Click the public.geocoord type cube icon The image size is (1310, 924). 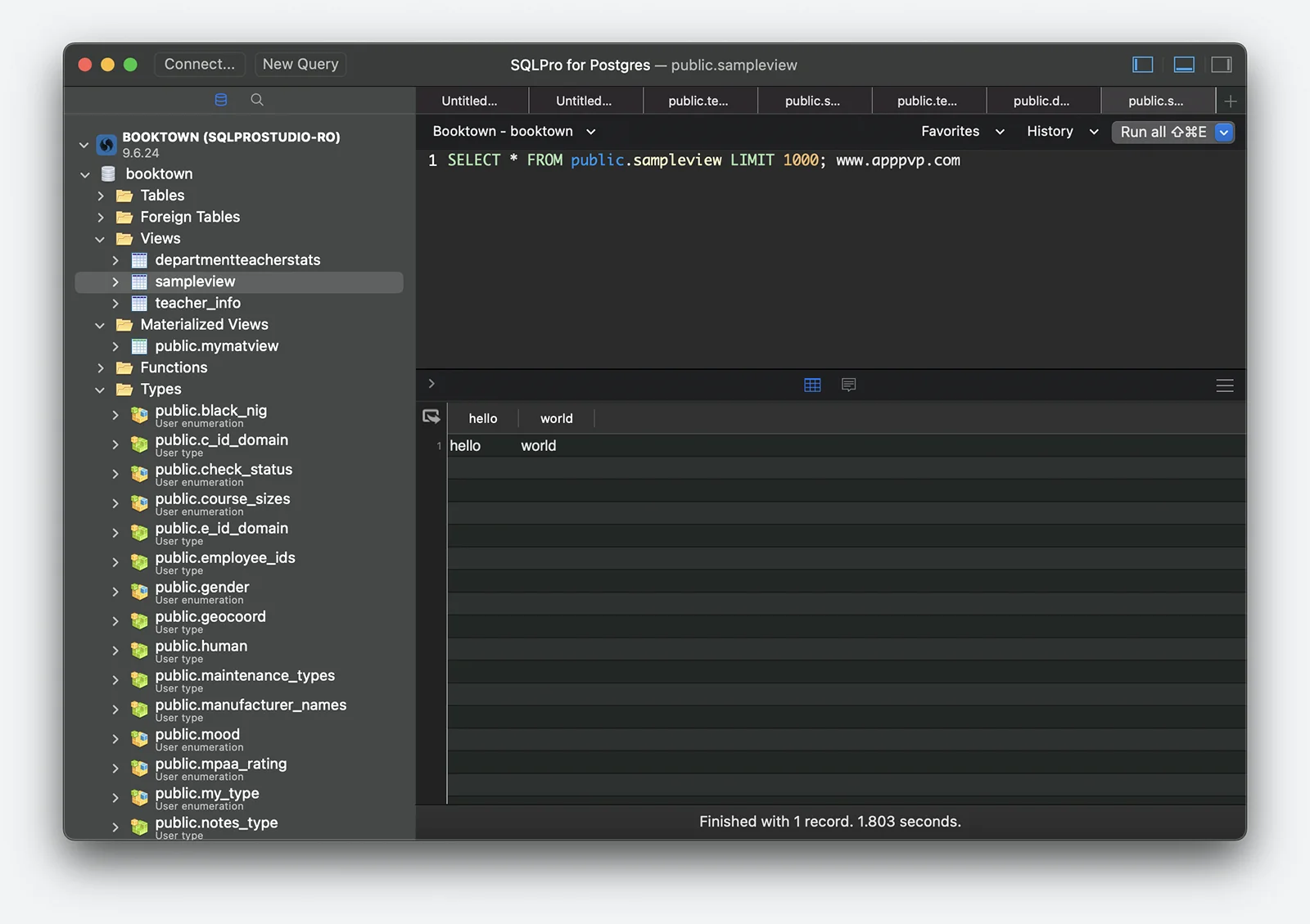tap(140, 622)
